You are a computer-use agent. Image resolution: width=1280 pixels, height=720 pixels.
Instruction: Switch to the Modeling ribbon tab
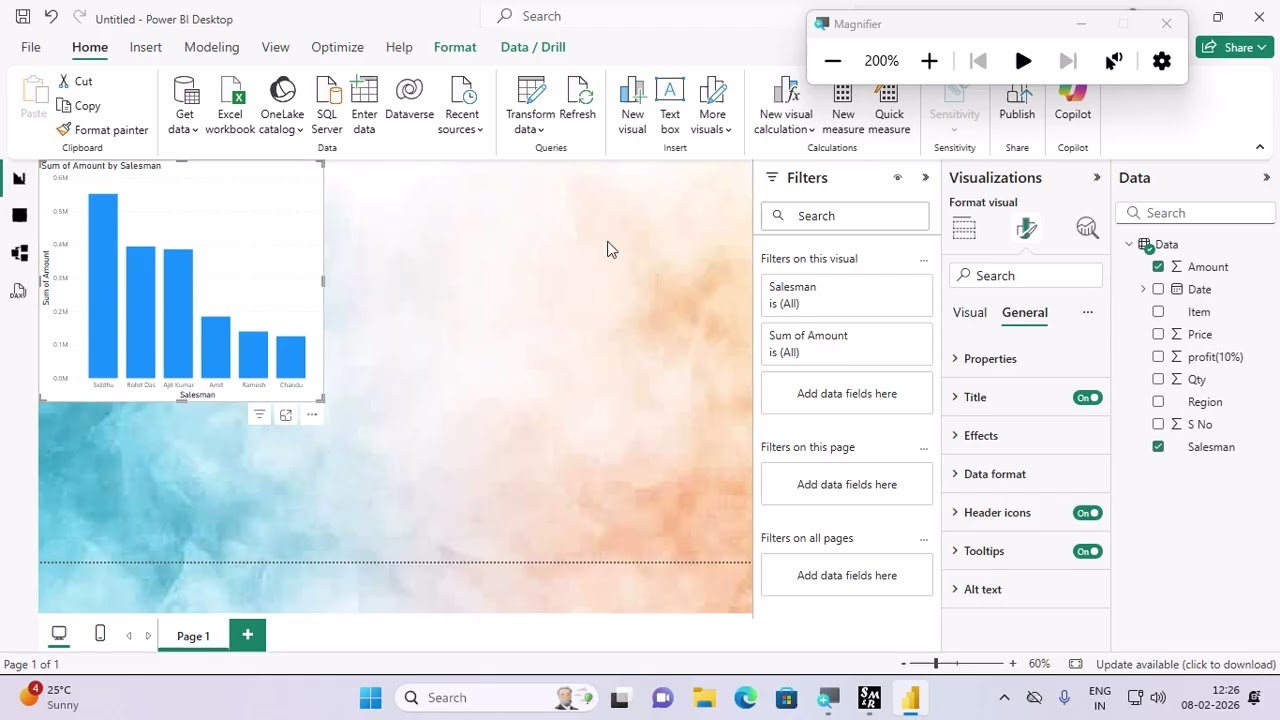coord(212,47)
